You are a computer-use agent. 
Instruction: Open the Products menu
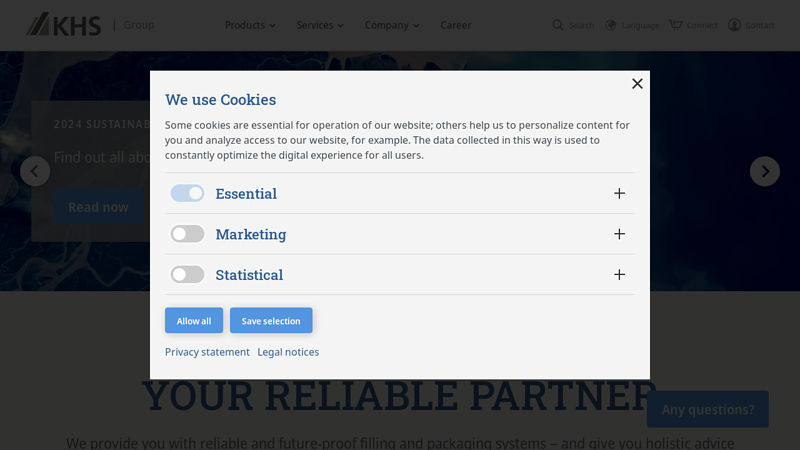click(x=250, y=25)
